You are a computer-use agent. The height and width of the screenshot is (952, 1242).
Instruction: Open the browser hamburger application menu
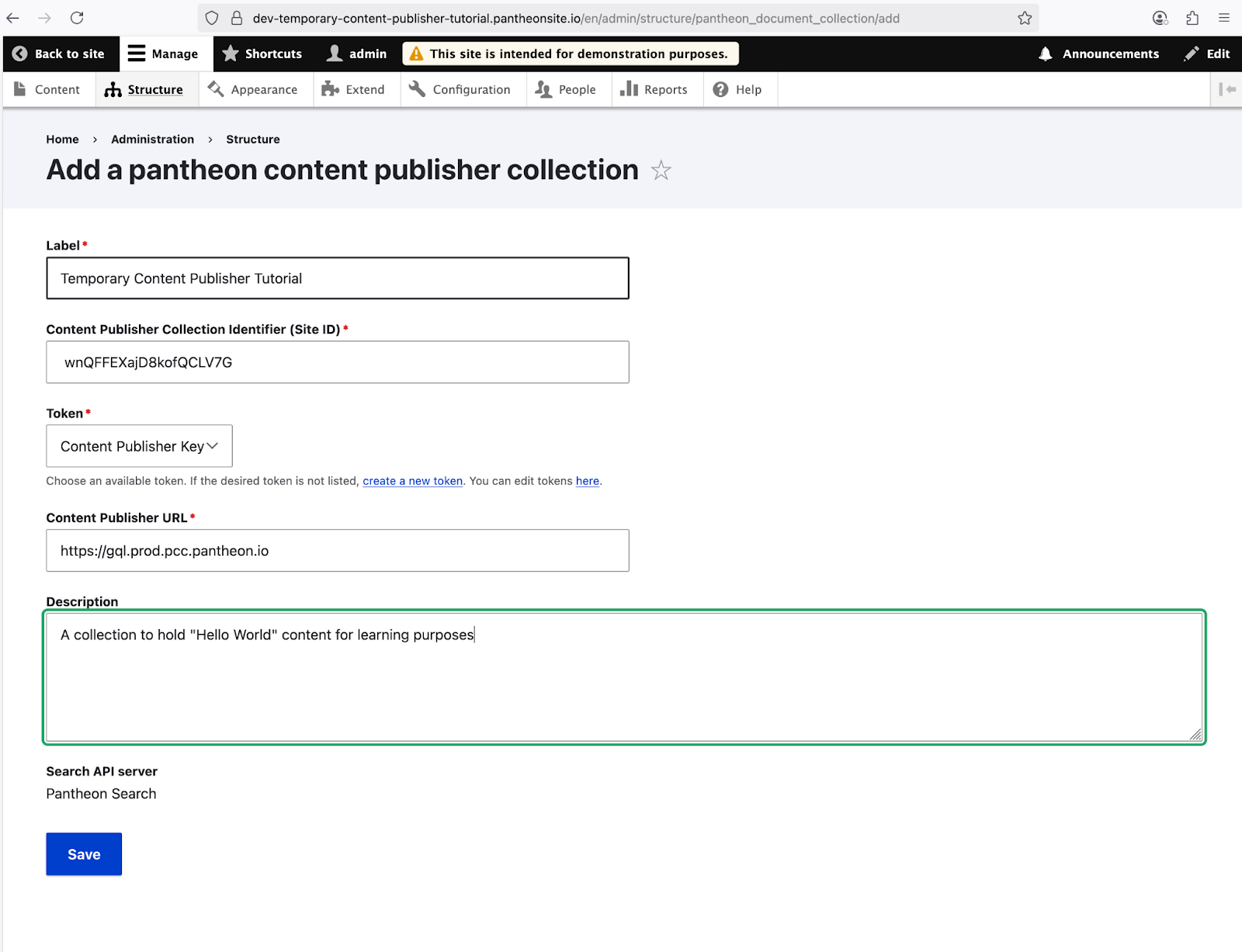click(1224, 18)
